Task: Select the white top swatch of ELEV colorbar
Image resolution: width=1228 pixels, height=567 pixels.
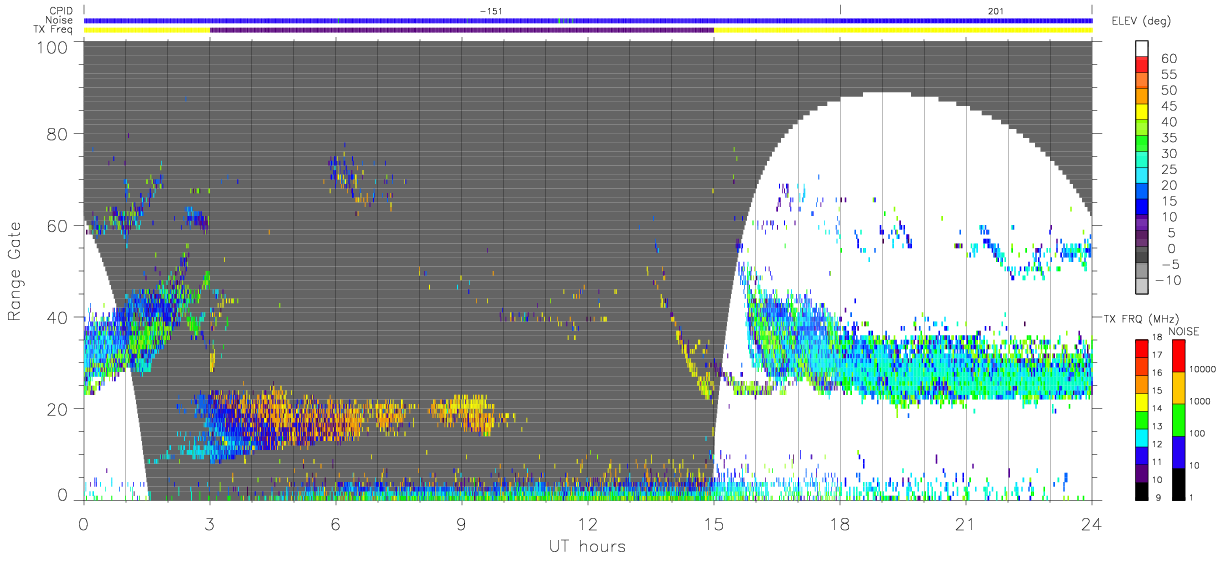Action: 1143,48
